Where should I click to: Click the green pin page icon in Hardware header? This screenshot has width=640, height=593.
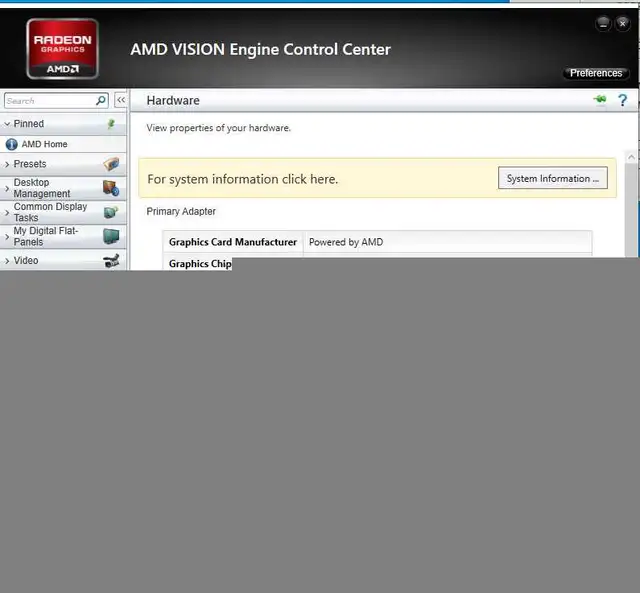[x=600, y=100]
